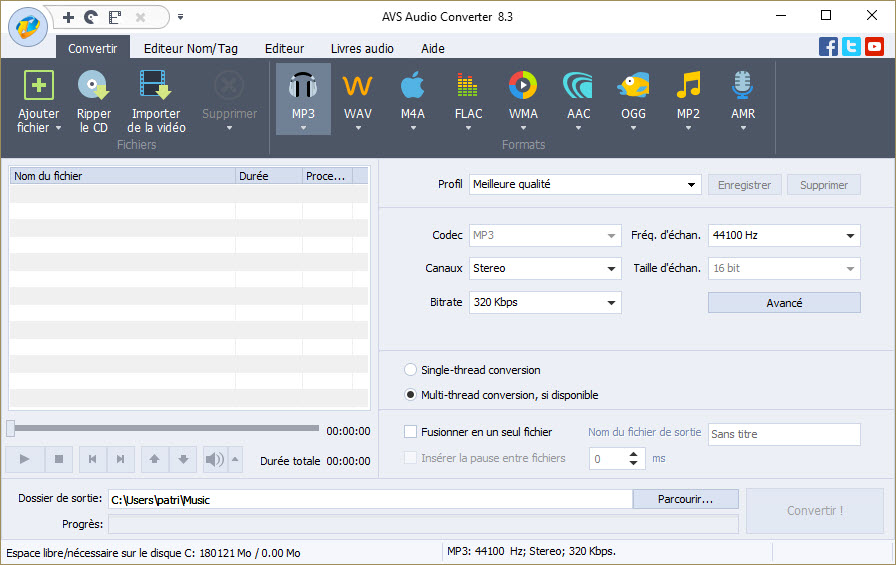Pick the OGG format icon
Image resolution: width=896 pixels, height=565 pixels.
coord(633,86)
